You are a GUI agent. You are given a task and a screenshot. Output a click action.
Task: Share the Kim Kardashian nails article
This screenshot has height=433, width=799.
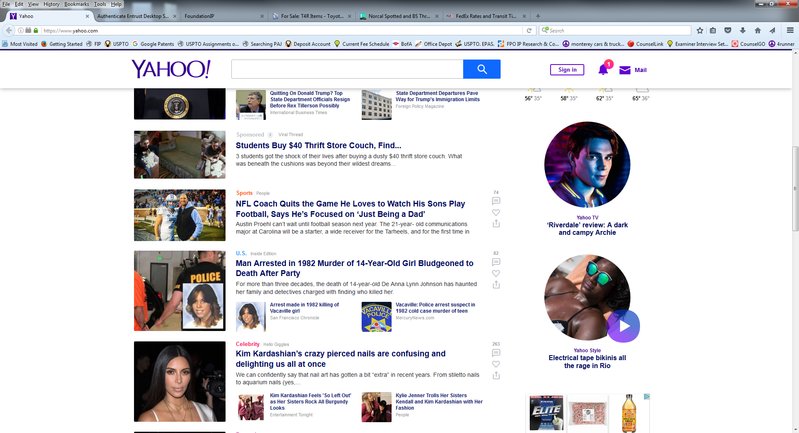tap(496, 375)
